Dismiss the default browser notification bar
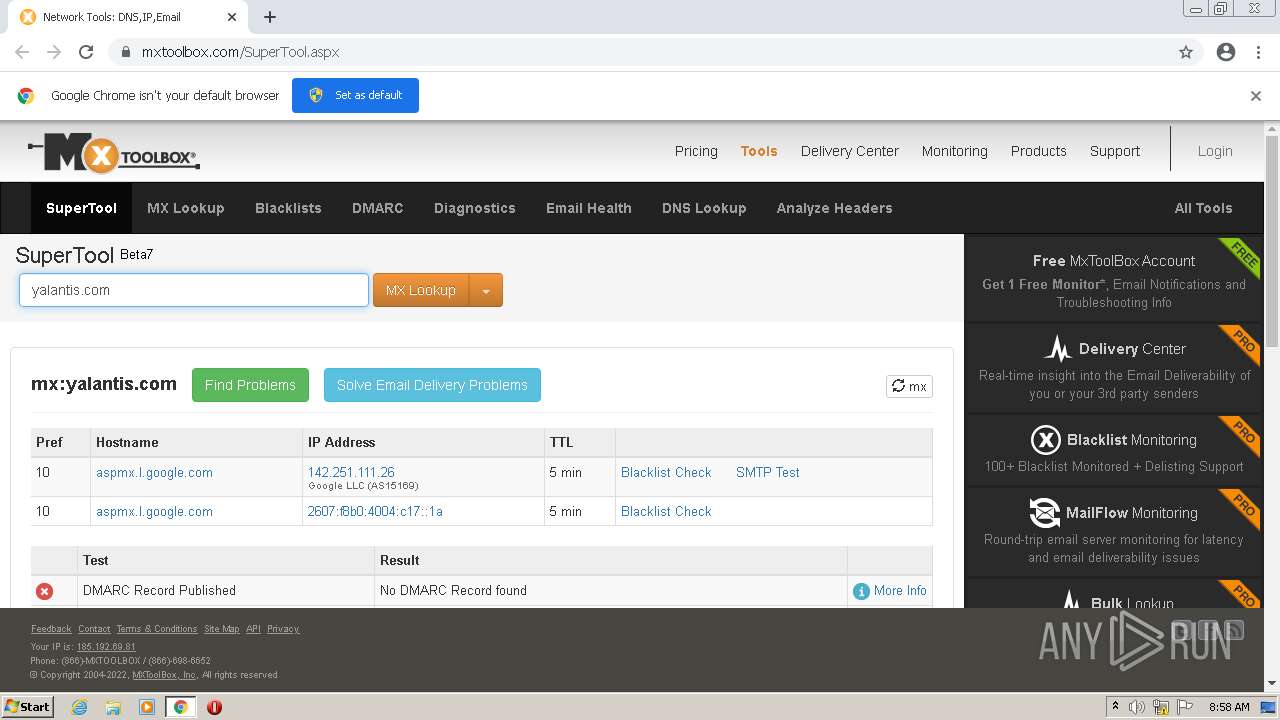 tap(1256, 96)
